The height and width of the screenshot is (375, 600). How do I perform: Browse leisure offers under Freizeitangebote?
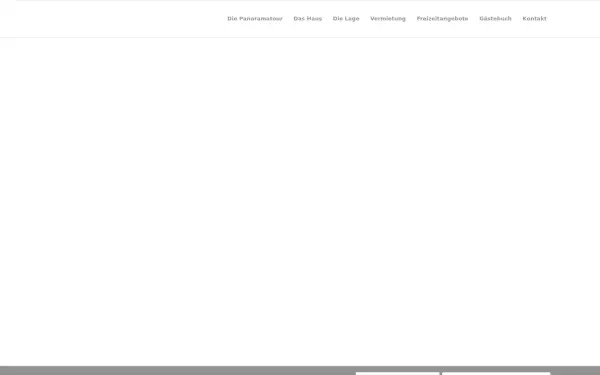(x=442, y=18)
